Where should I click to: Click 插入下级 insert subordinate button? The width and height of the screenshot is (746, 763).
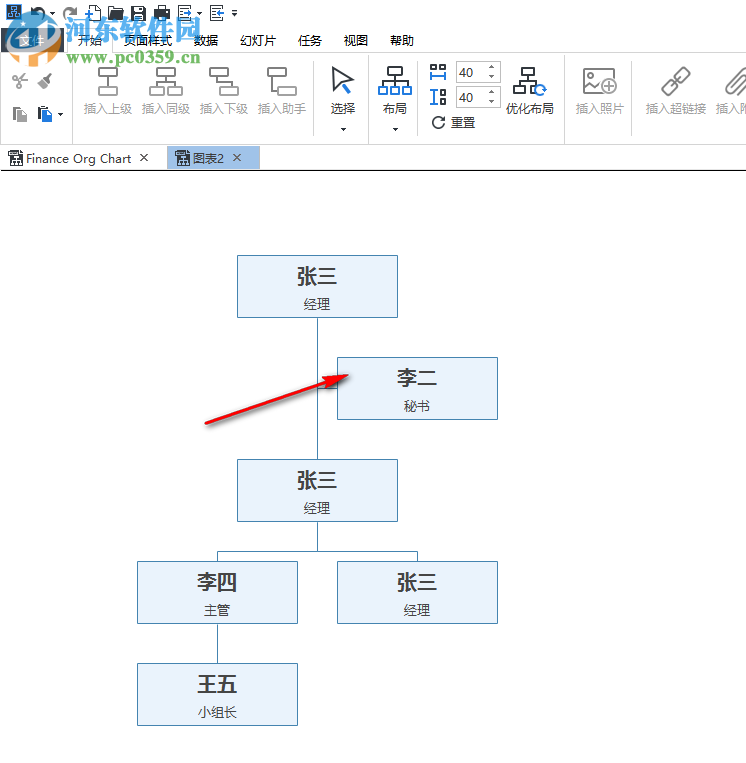(x=224, y=91)
